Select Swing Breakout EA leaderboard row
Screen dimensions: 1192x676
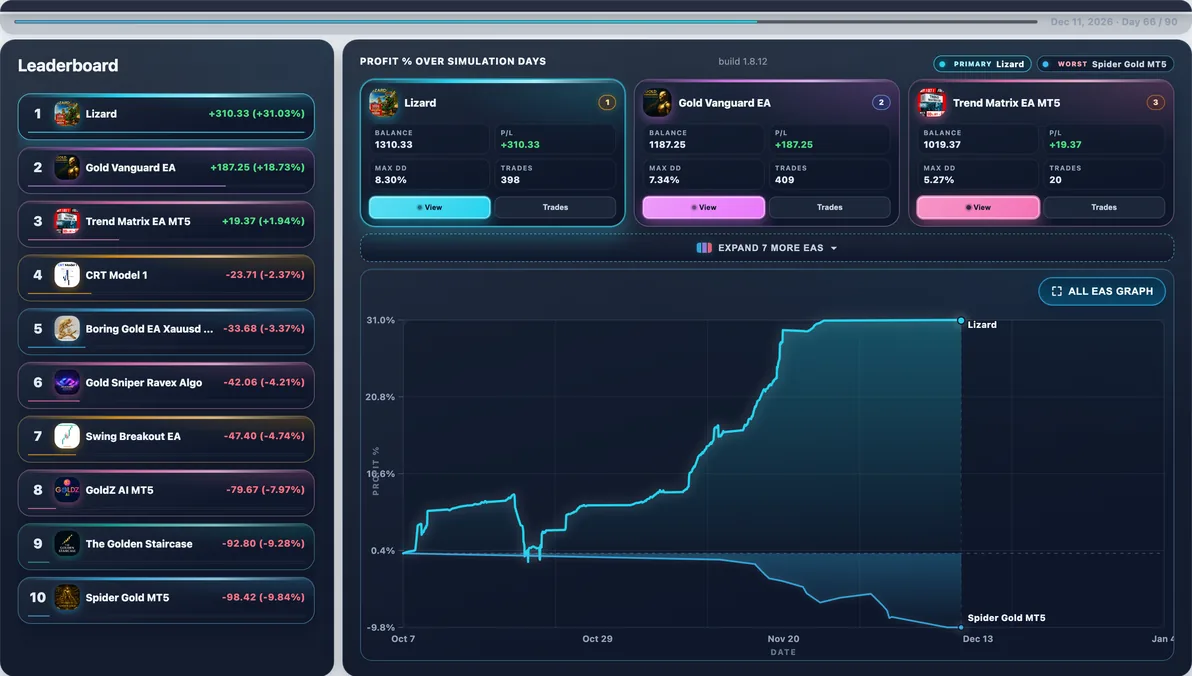click(x=166, y=439)
